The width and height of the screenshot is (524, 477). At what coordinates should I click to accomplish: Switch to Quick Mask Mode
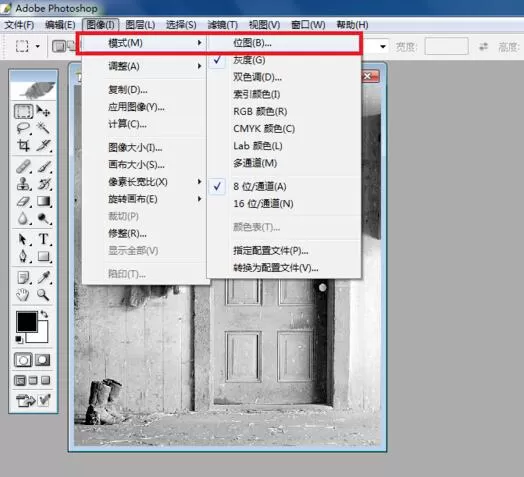click(43, 360)
